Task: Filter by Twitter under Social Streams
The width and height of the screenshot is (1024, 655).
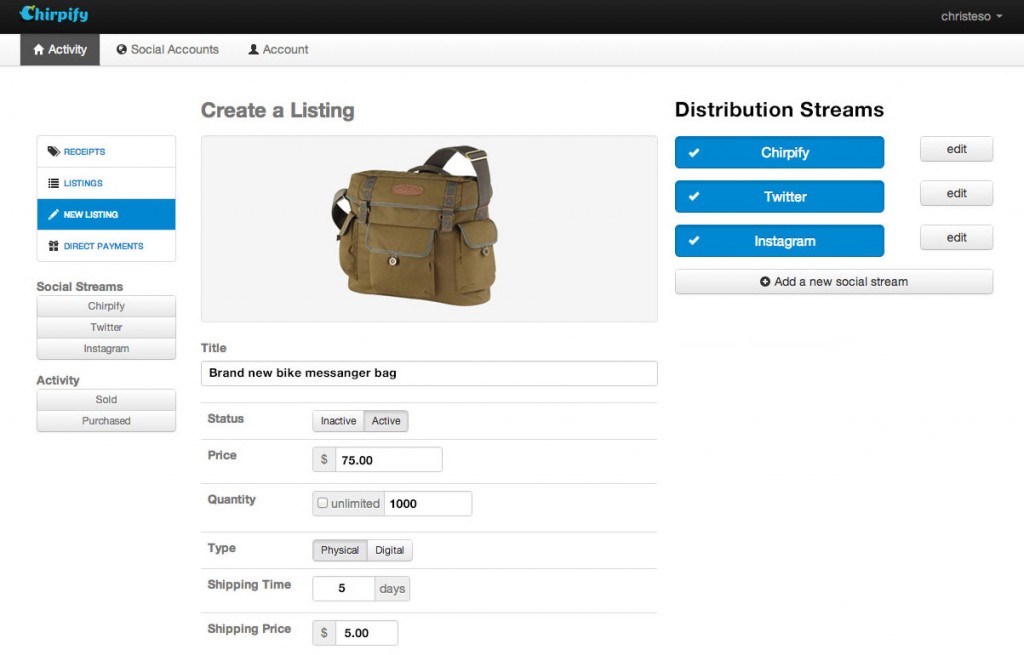Action: click(x=106, y=327)
